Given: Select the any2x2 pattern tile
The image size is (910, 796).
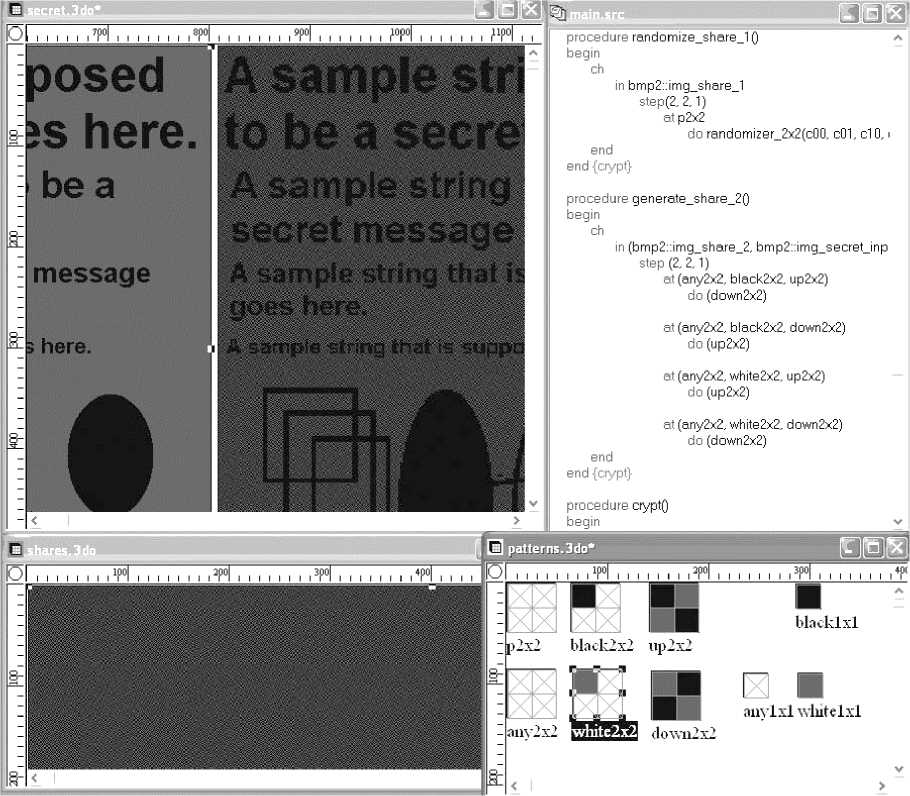Looking at the screenshot, I should point(532,694).
